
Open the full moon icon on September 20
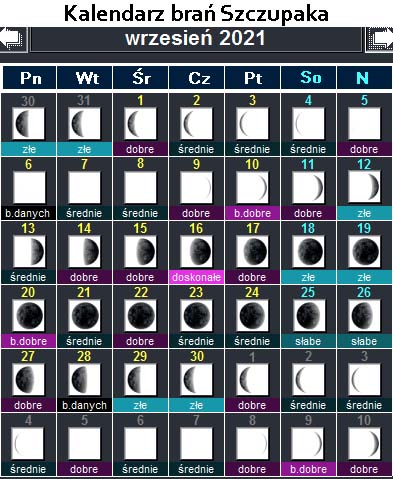click(x=28, y=315)
